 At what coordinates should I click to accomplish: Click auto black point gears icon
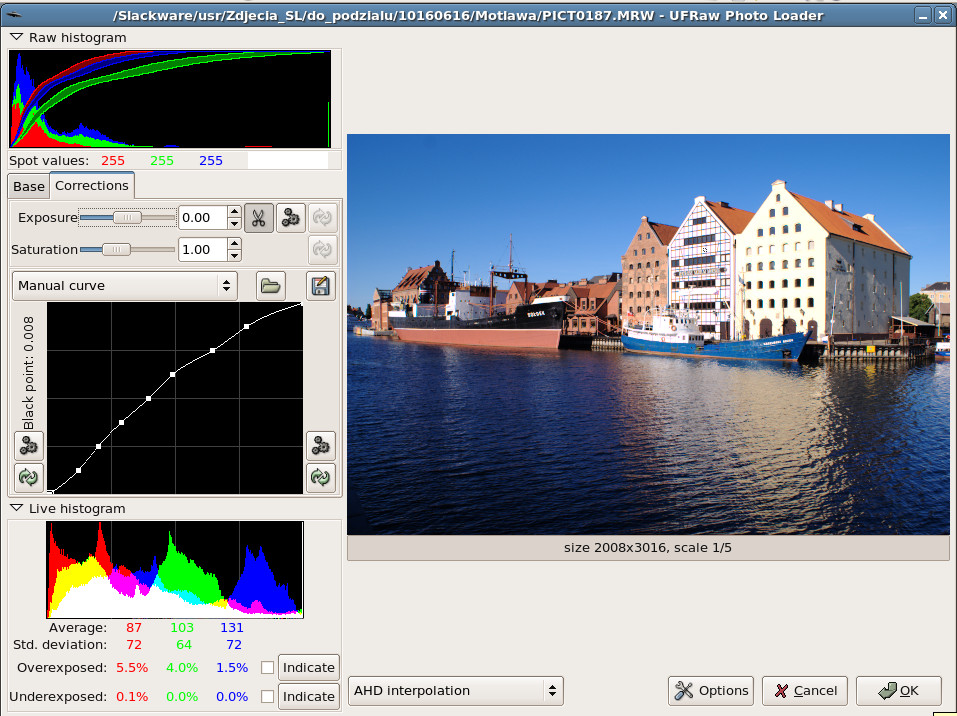click(29, 446)
